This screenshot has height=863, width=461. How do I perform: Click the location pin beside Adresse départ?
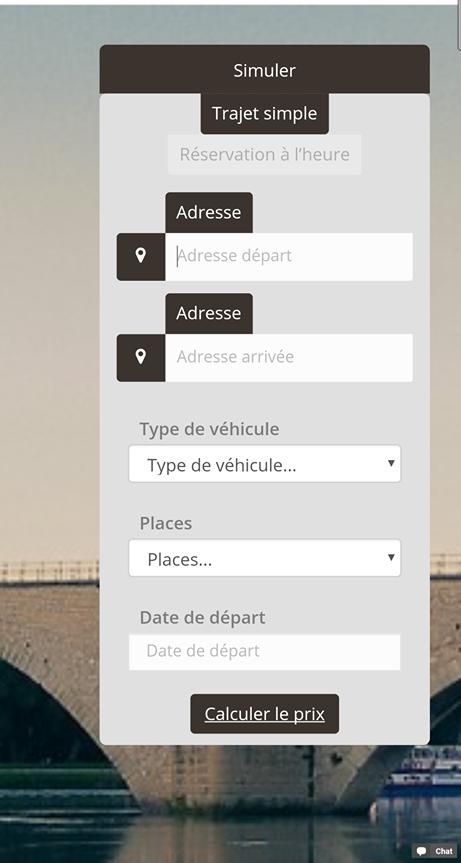click(141, 256)
